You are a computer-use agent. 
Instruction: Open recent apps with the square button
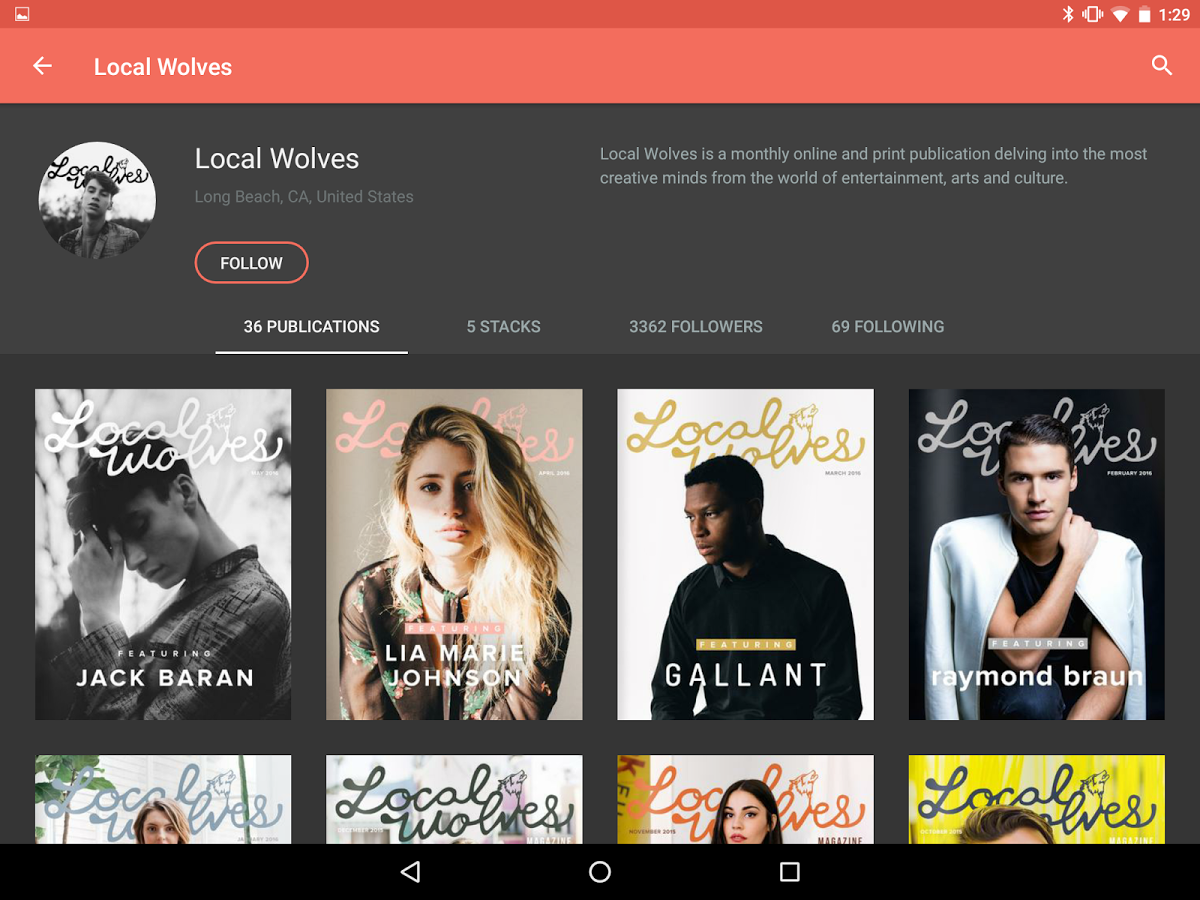pos(789,871)
